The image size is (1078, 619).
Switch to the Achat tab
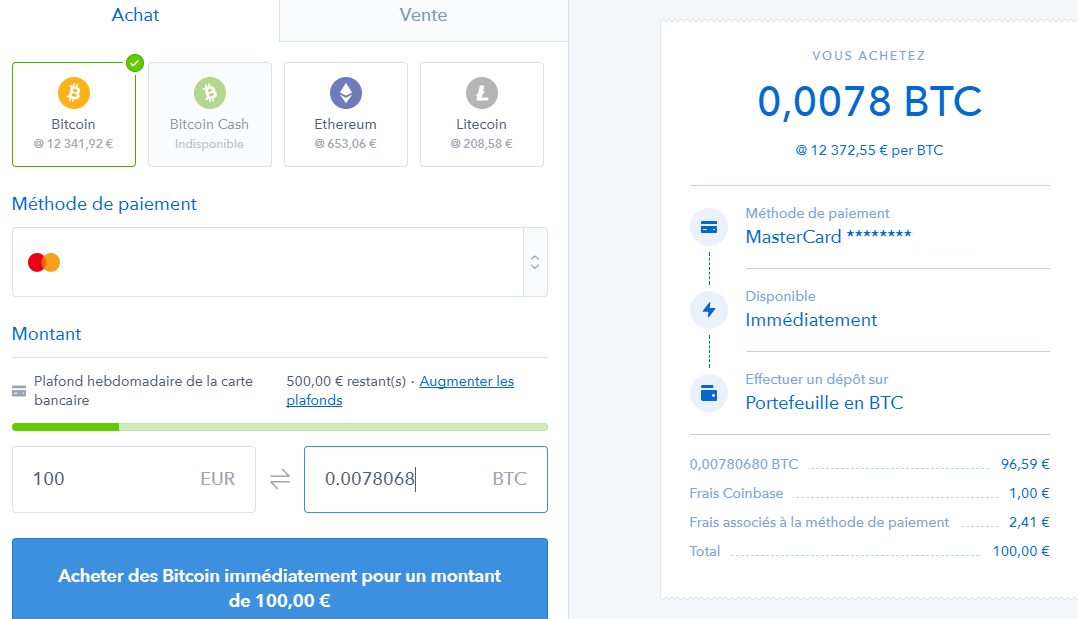(x=135, y=15)
